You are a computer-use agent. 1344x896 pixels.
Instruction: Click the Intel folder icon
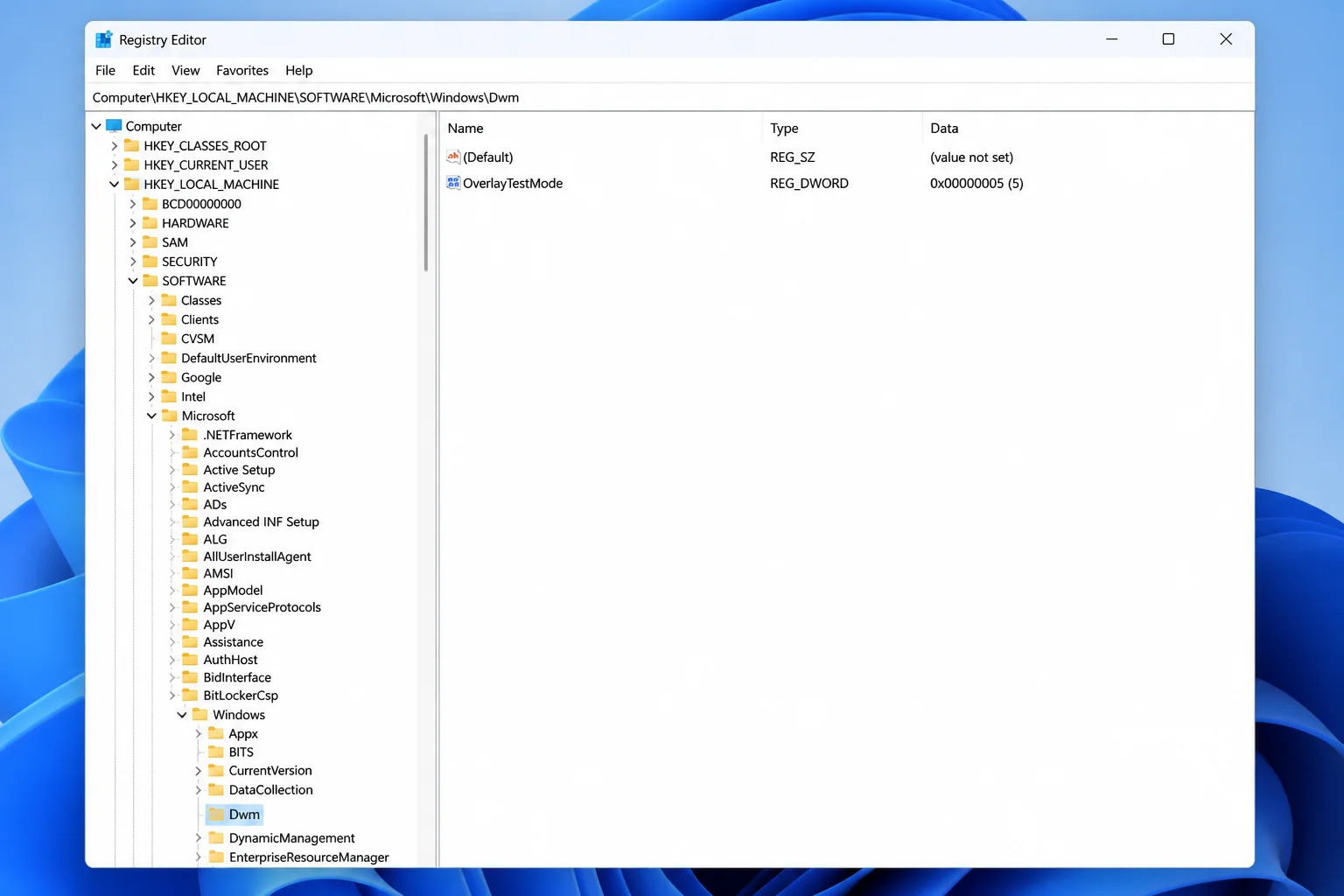(x=170, y=396)
